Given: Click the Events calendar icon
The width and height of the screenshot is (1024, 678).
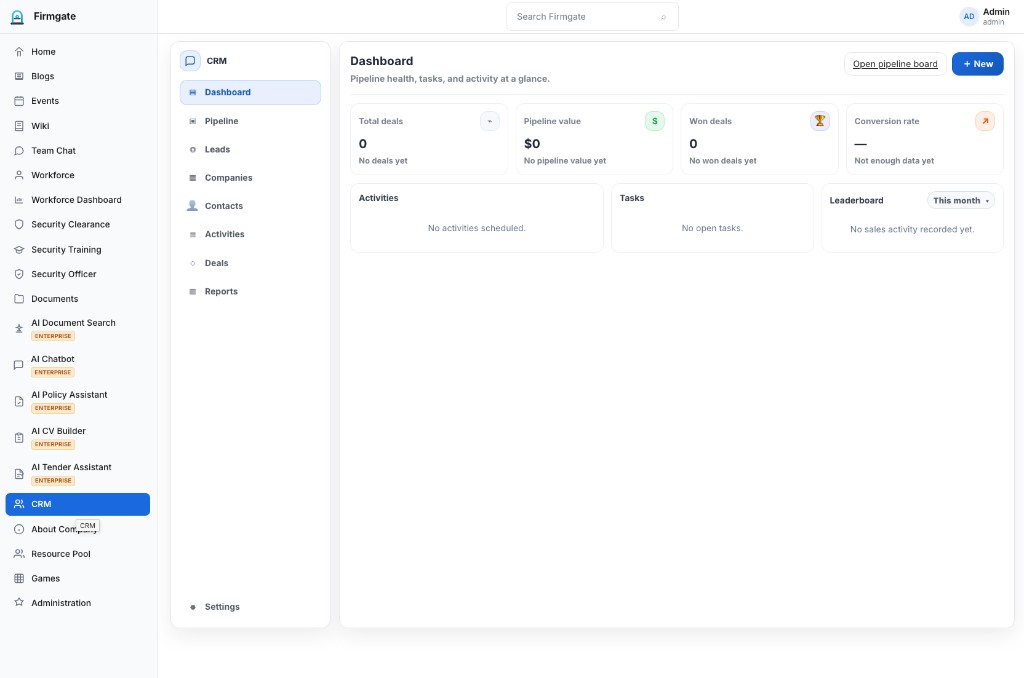Looking at the screenshot, I should coord(19,101).
